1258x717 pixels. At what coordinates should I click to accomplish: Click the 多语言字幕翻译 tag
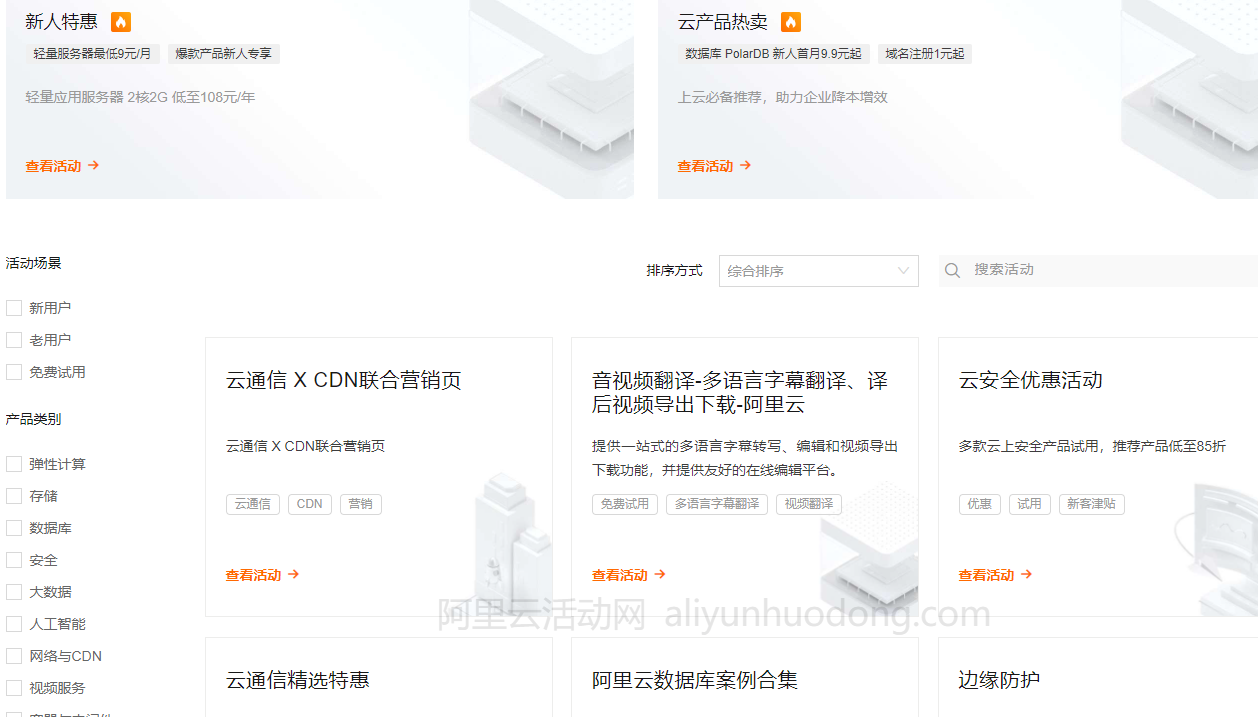click(717, 504)
